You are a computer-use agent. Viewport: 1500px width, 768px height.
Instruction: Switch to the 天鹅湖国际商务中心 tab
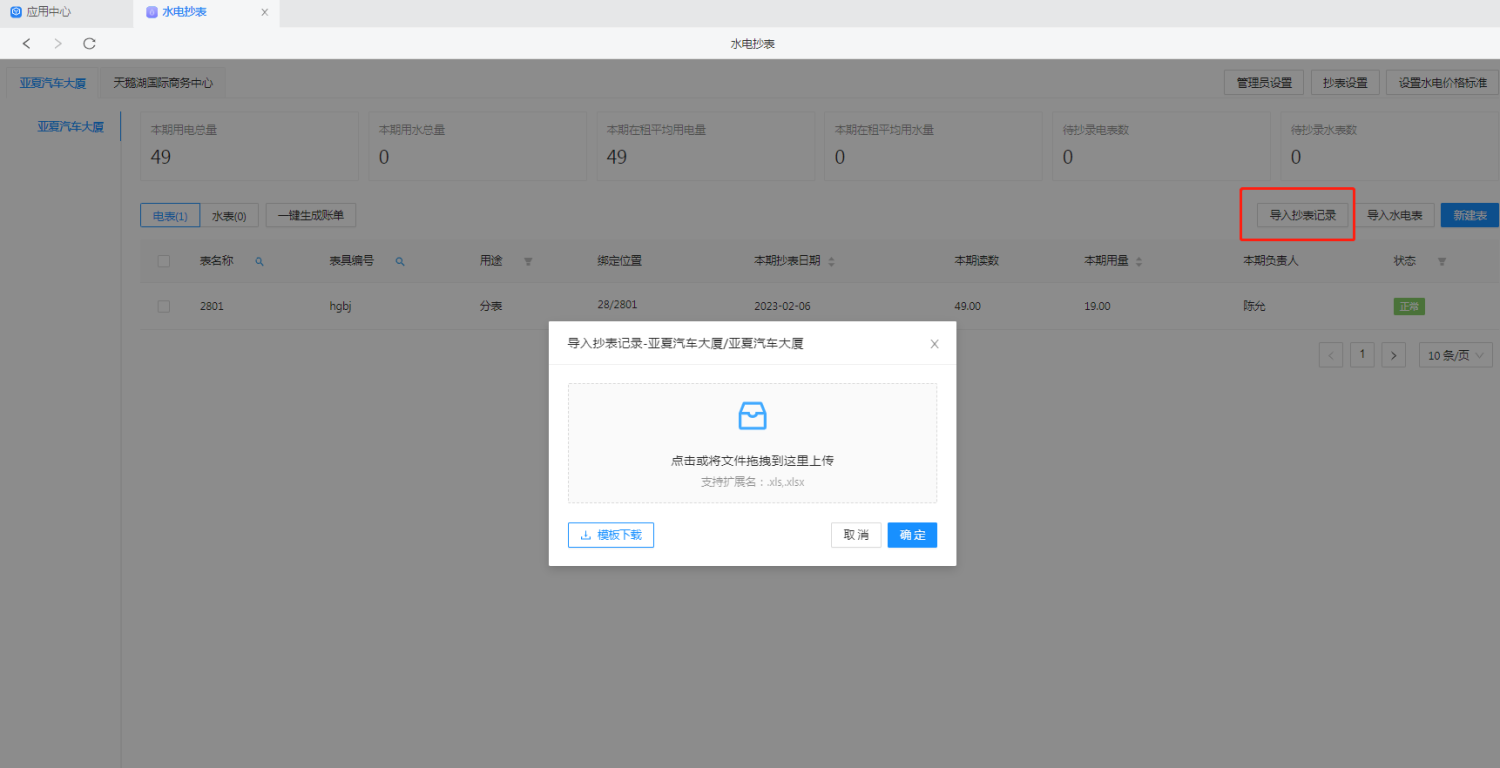pos(163,83)
